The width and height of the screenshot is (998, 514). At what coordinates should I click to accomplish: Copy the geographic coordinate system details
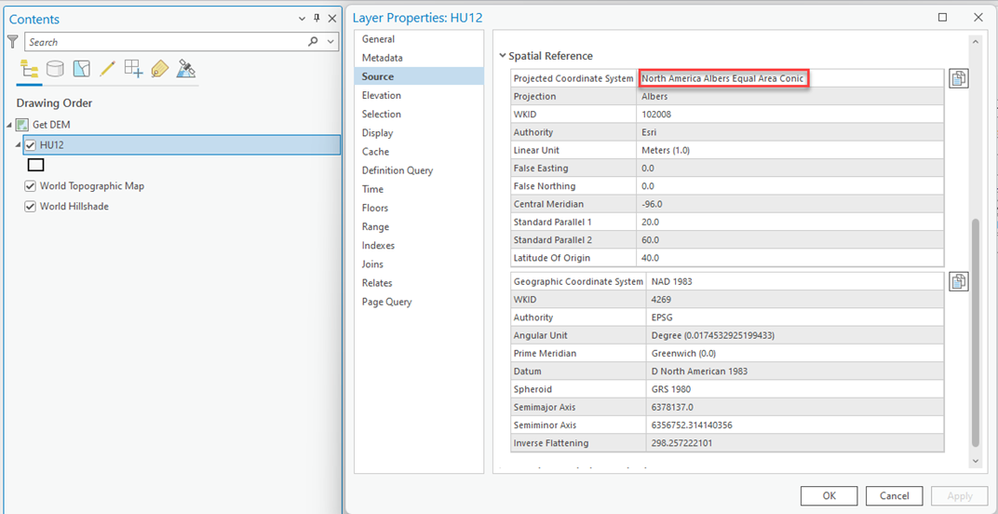coord(958,282)
